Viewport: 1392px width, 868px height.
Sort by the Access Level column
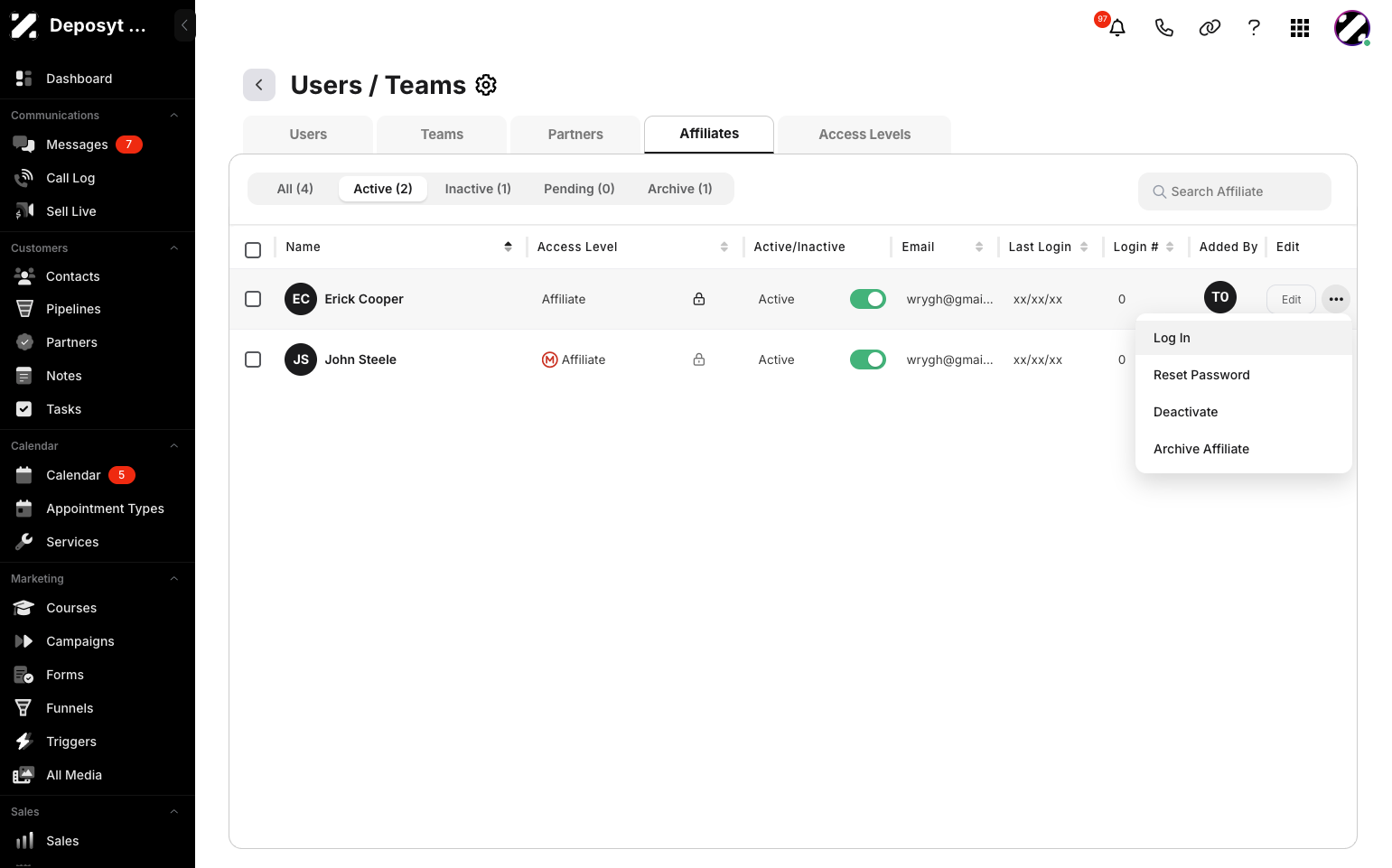tap(724, 247)
